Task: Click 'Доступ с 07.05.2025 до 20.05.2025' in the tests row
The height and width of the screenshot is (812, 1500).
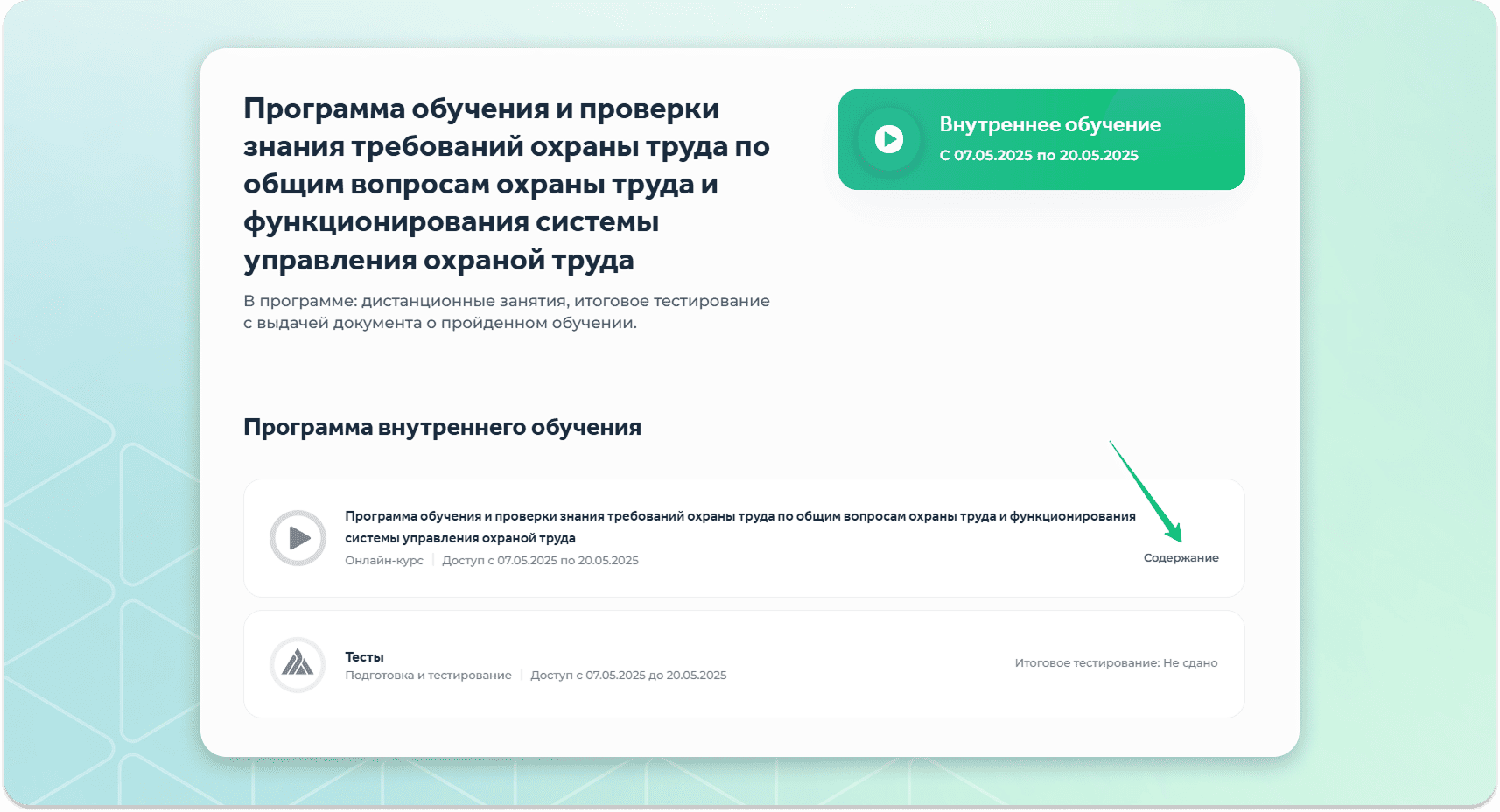Action: pyautogui.click(x=628, y=675)
